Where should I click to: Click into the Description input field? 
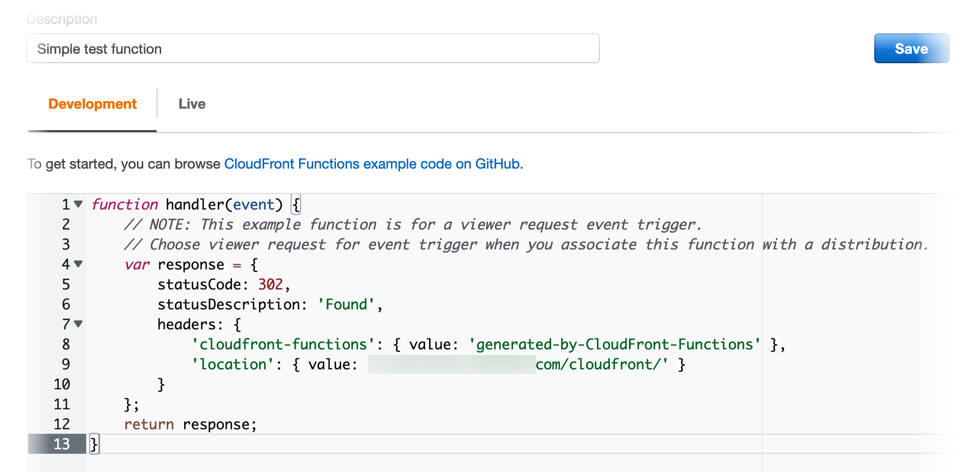312,48
